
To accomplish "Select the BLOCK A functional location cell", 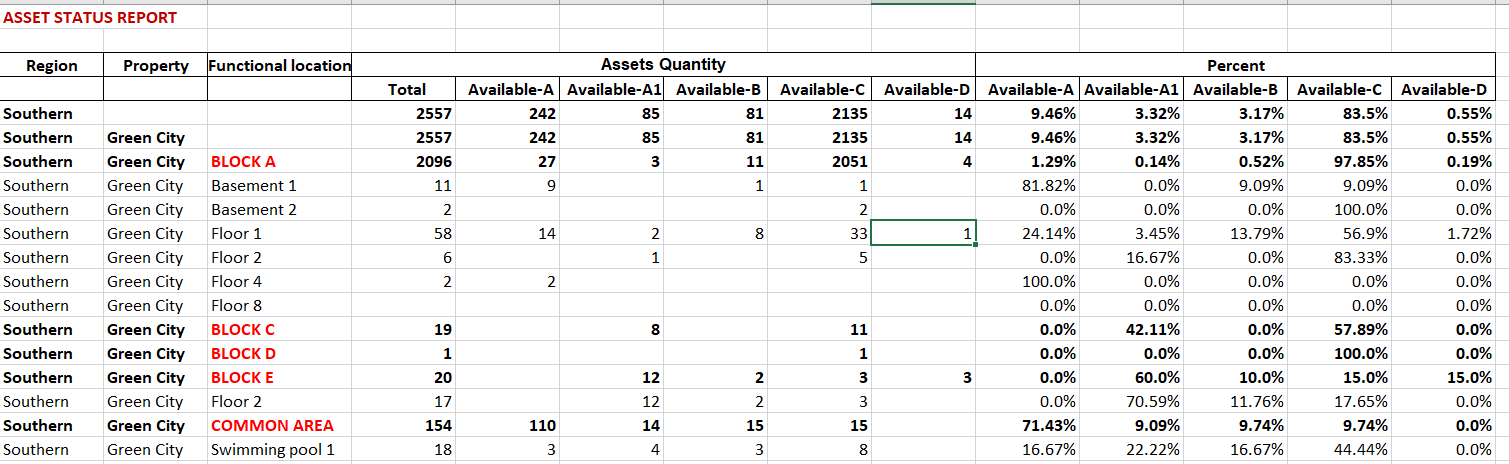I will click(x=243, y=162).
